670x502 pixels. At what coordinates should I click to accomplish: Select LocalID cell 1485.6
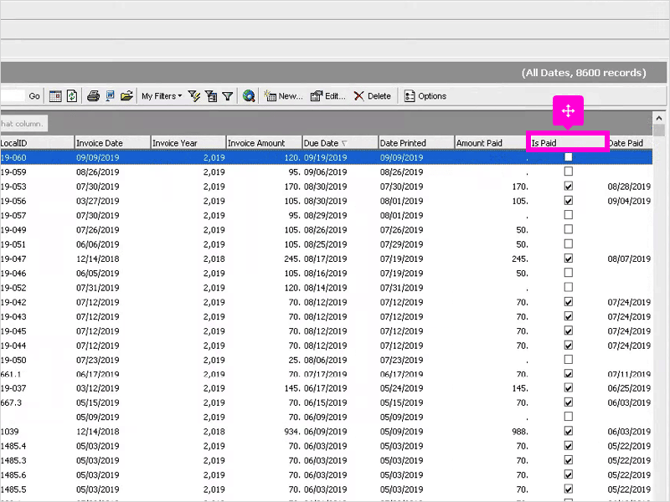pos(13,475)
